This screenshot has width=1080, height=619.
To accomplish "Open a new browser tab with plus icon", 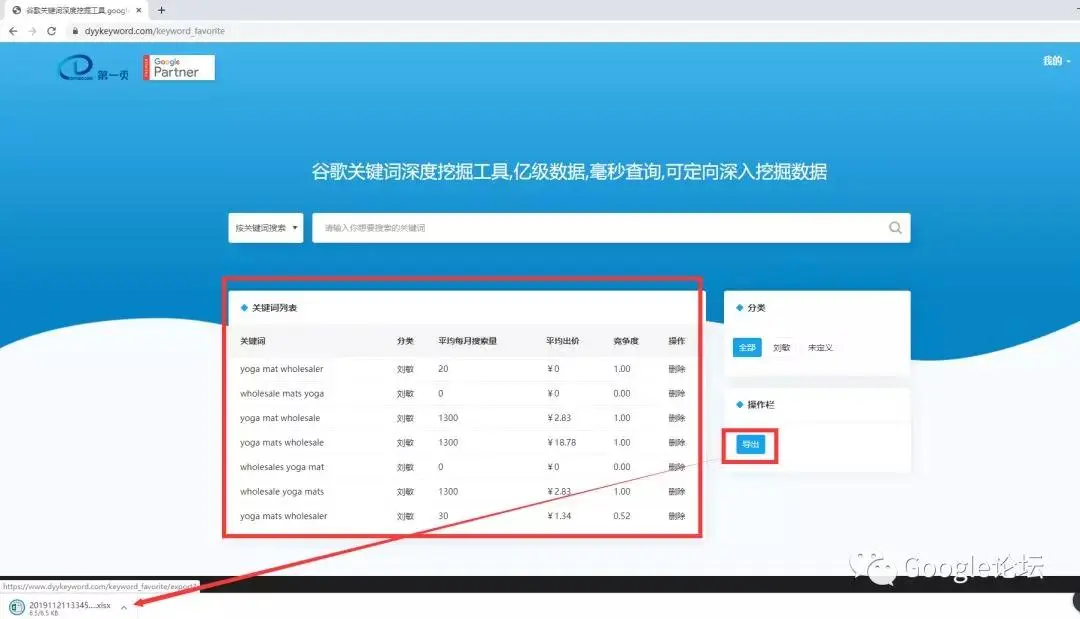I will point(162,10).
